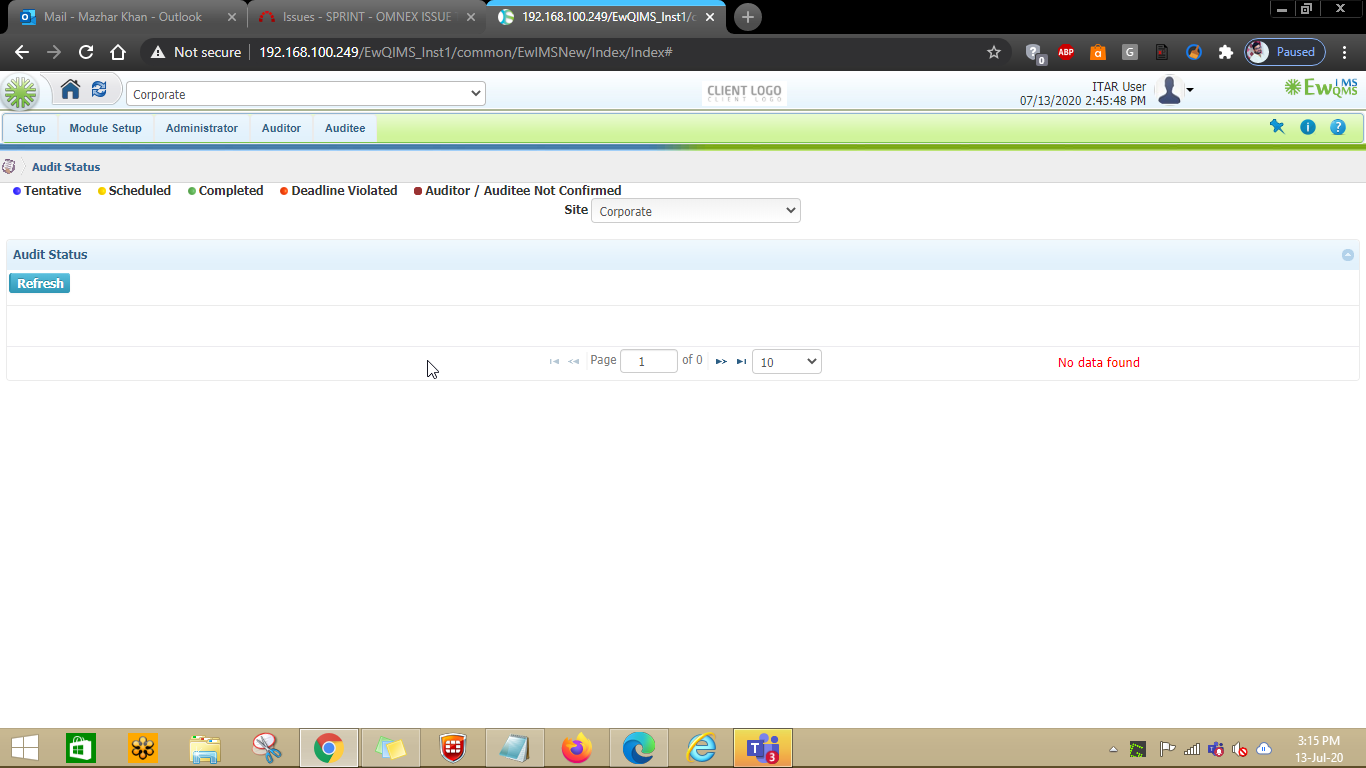Open the Auditor menu
Image resolution: width=1366 pixels, height=768 pixels.
point(281,128)
